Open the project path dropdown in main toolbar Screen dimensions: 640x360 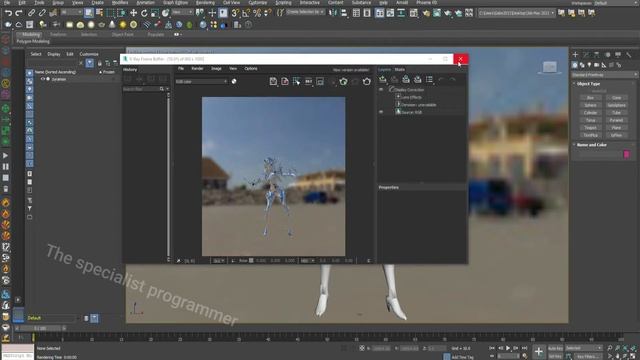(x=517, y=13)
